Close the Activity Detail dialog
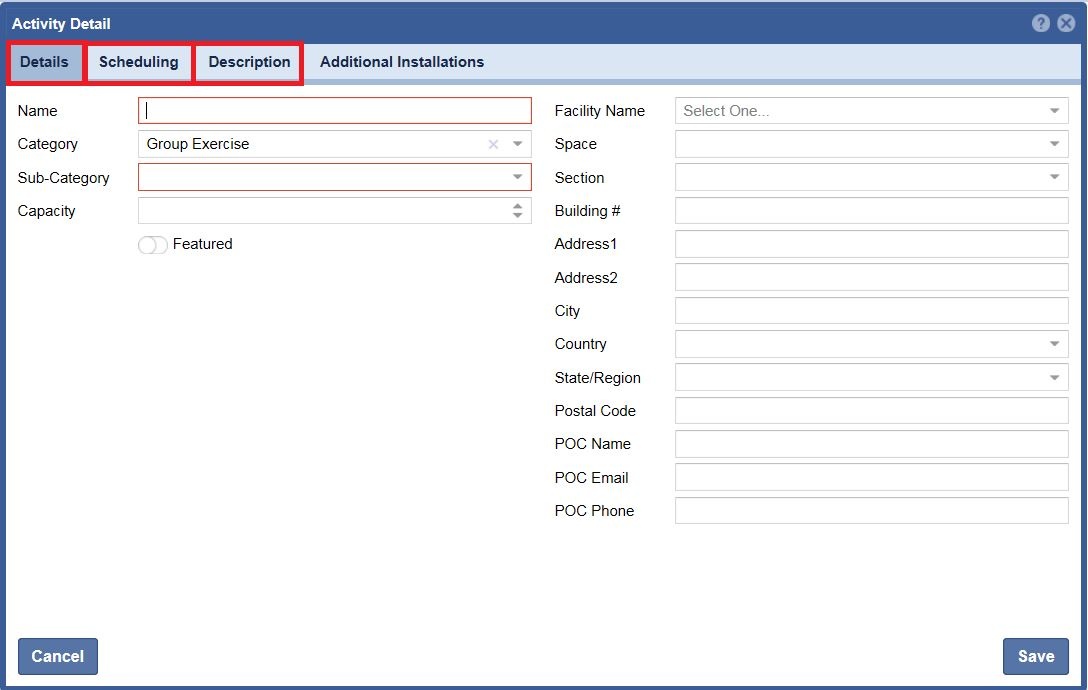 pyautogui.click(x=1066, y=23)
